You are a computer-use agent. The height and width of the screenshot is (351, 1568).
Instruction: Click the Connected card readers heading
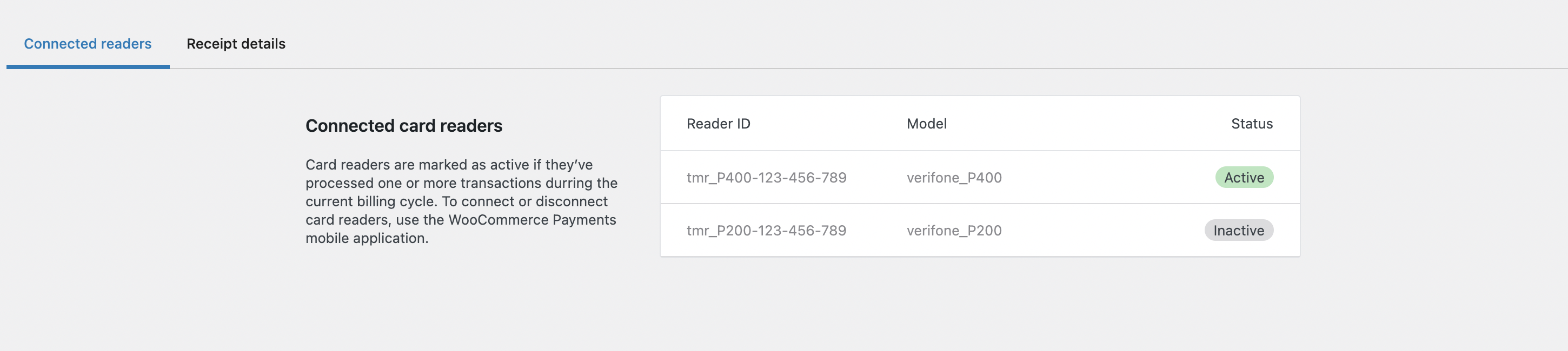click(x=403, y=126)
